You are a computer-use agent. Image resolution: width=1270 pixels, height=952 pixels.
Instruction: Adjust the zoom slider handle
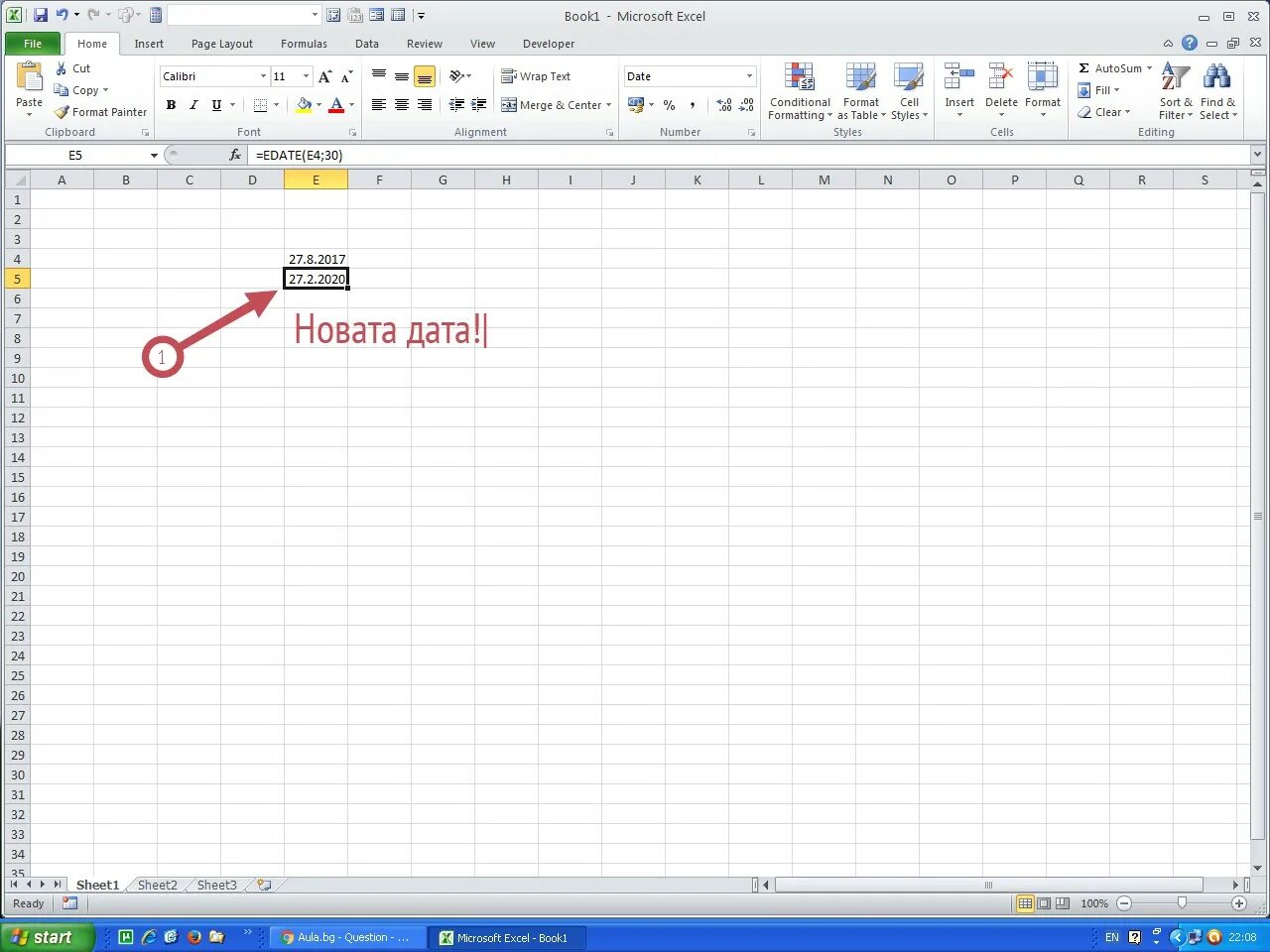[x=1182, y=903]
